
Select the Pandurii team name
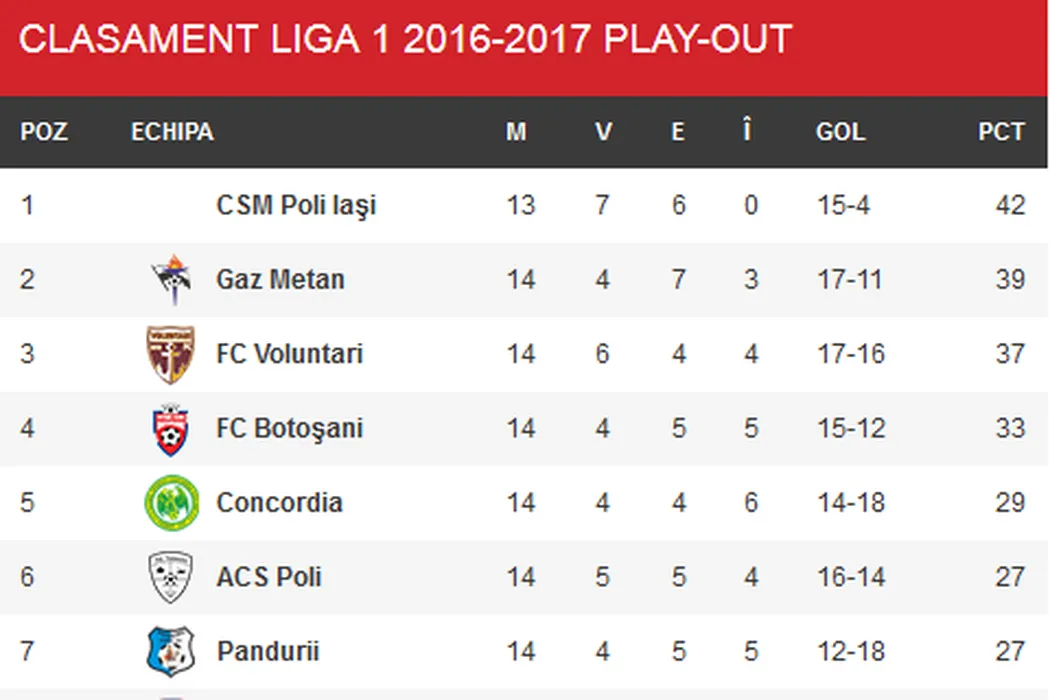tap(267, 651)
